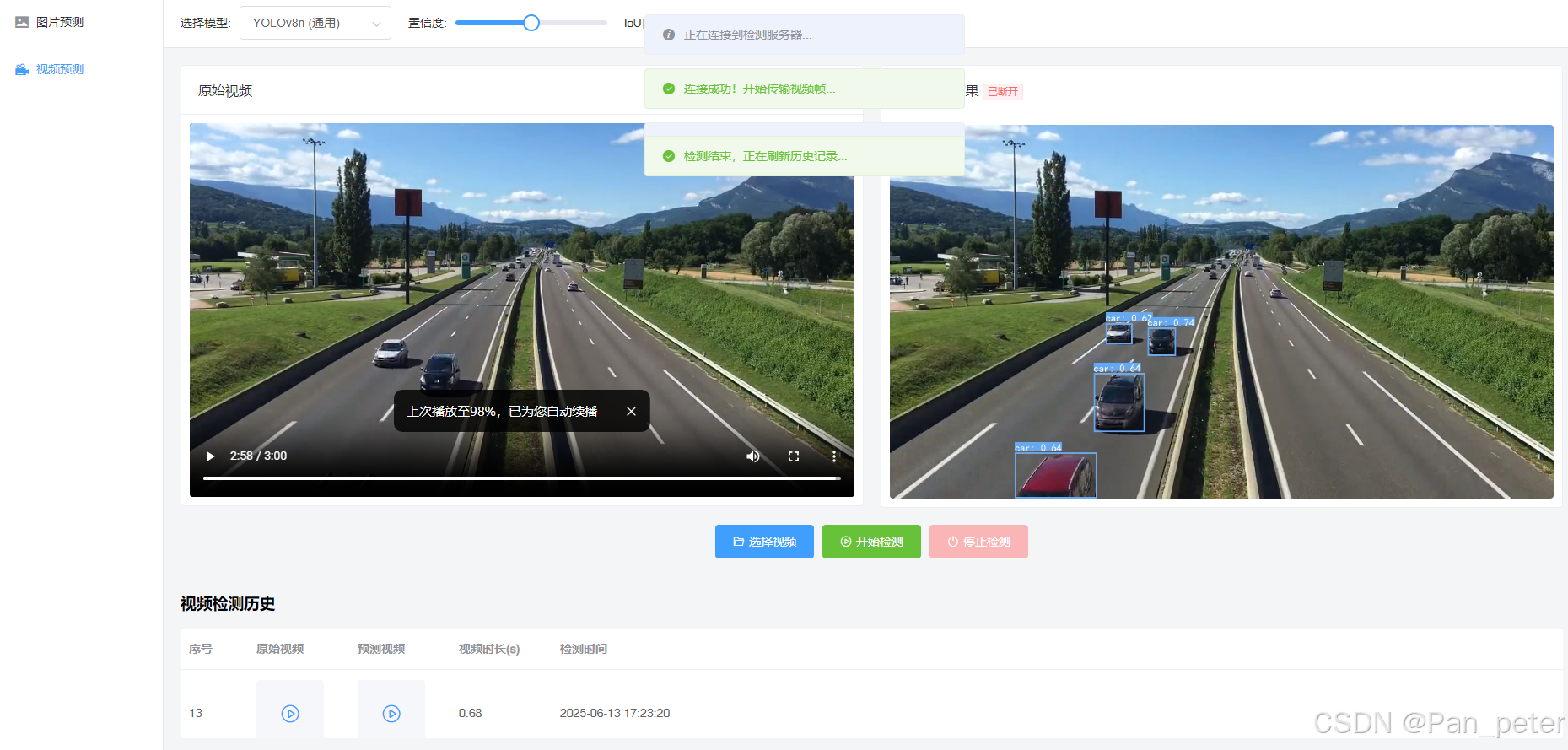The width and height of the screenshot is (1568, 750).
Task: Play original video for record 13
Action: (290, 714)
